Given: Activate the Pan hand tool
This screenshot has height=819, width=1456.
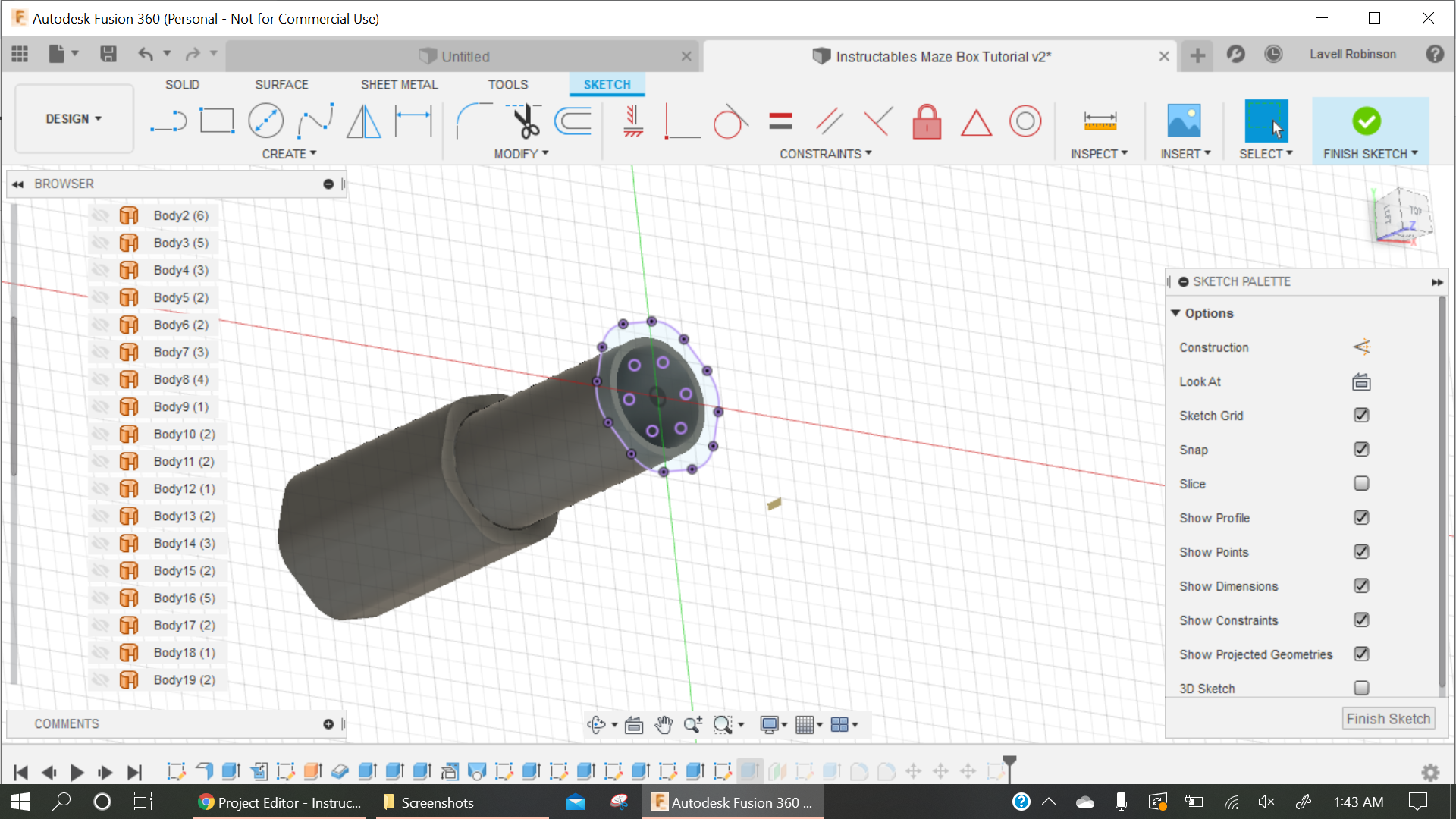Looking at the screenshot, I should coord(664,725).
